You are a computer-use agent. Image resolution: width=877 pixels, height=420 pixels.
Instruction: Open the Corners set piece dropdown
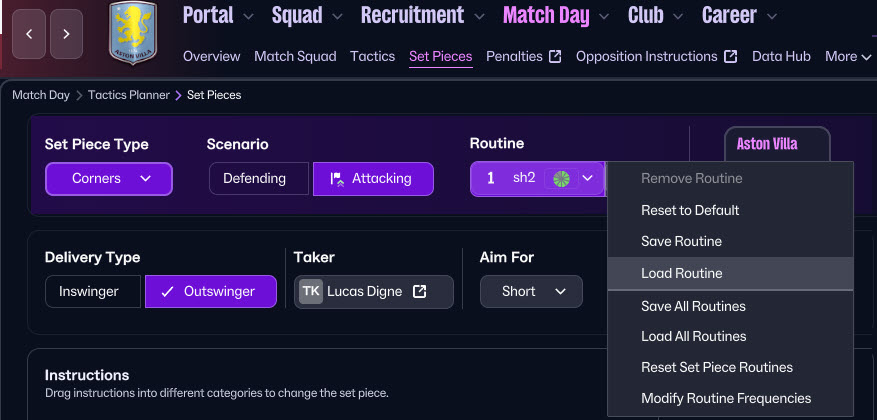click(109, 178)
